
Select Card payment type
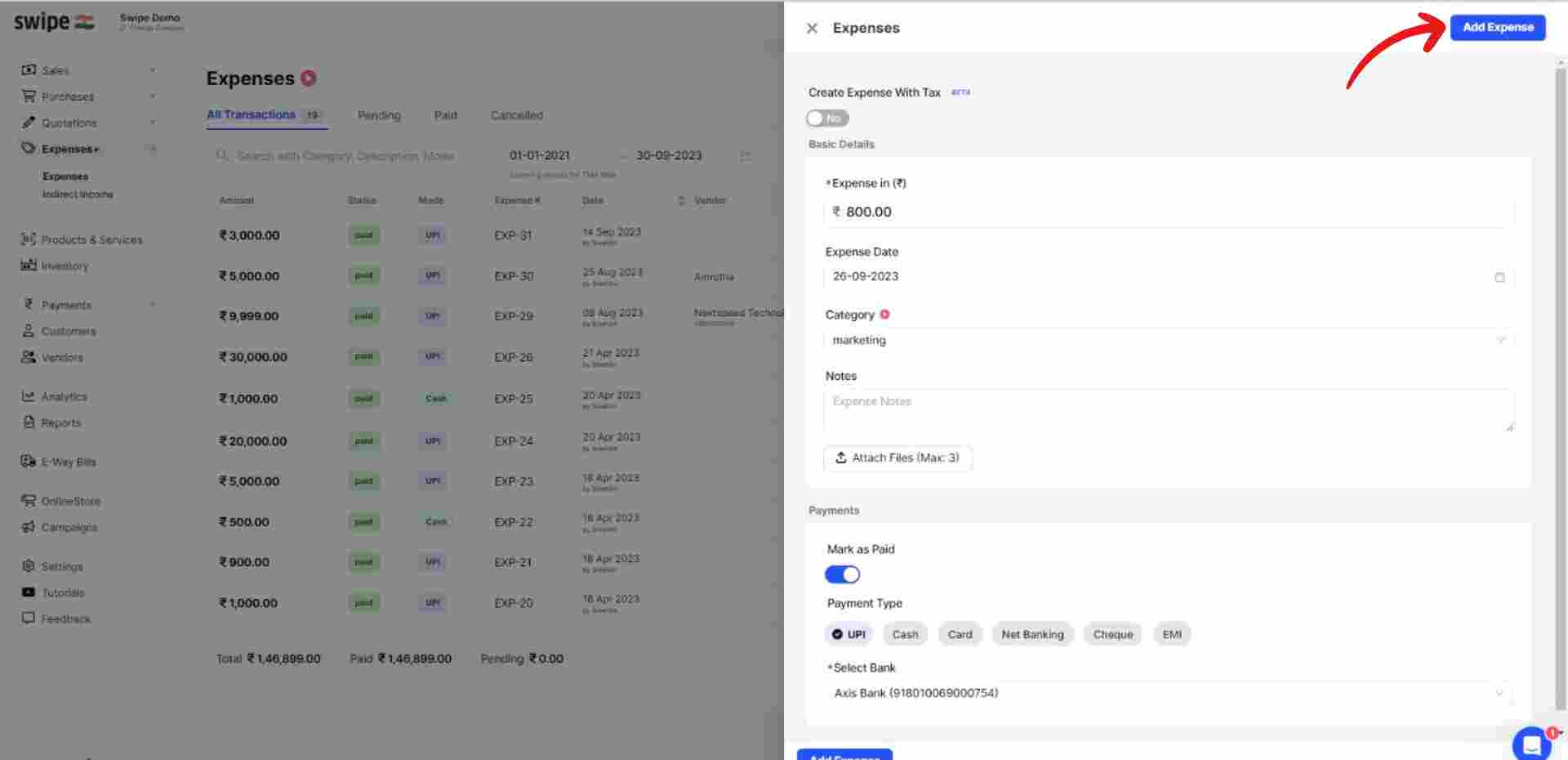960,634
